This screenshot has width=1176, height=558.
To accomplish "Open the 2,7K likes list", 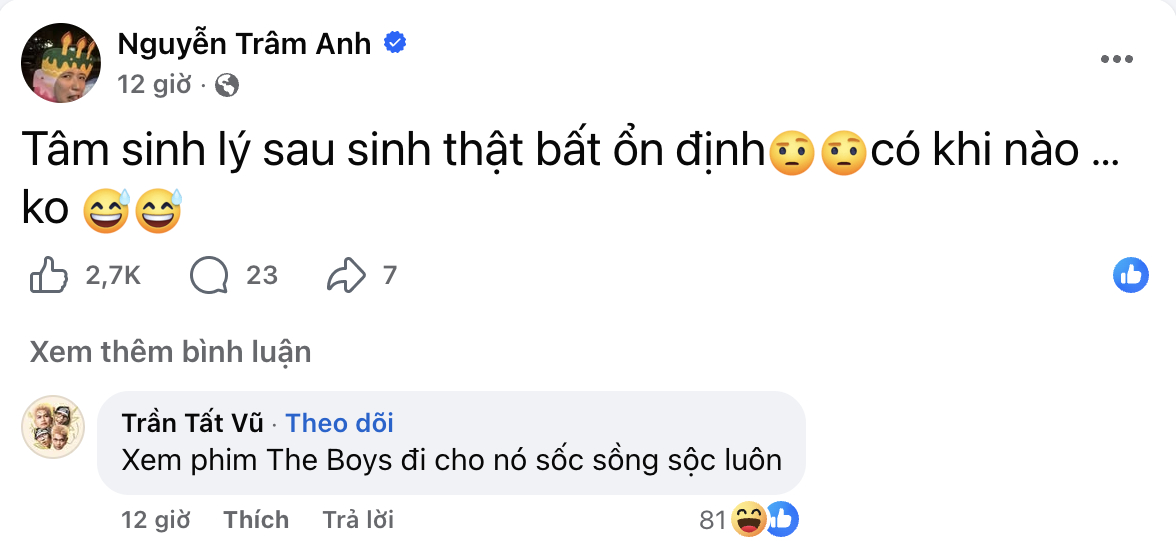I will click(x=113, y=275).
